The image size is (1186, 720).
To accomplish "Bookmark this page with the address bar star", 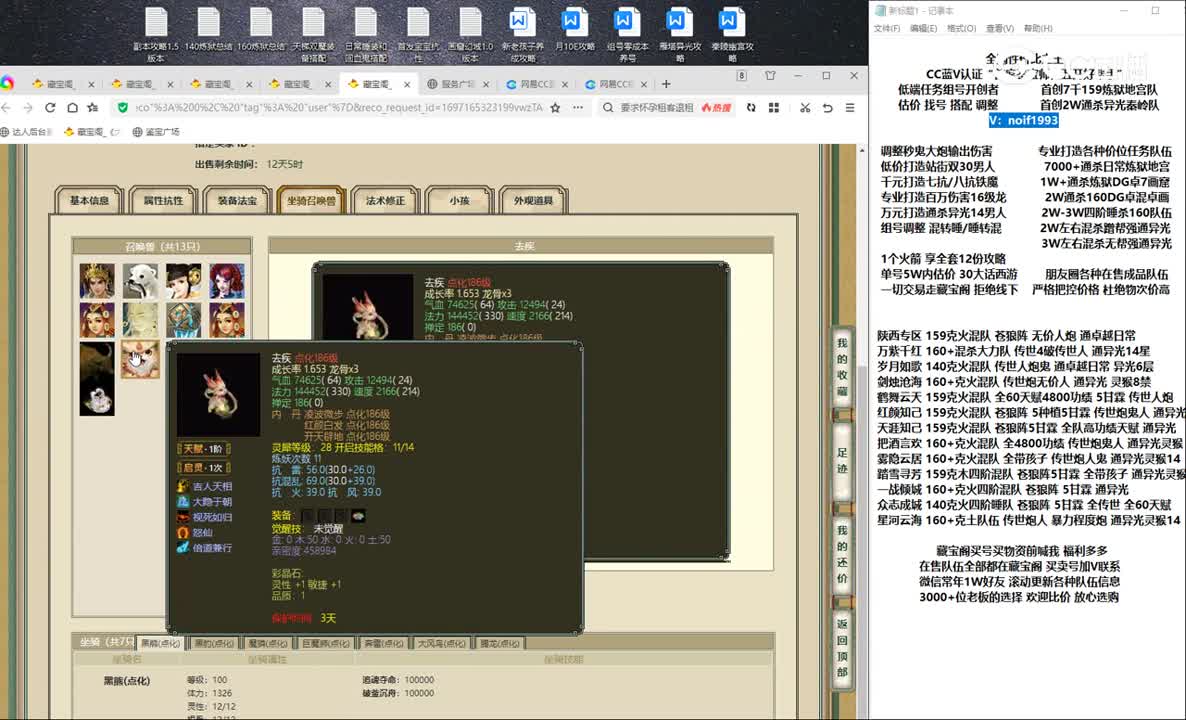I will tap(555, 107).
